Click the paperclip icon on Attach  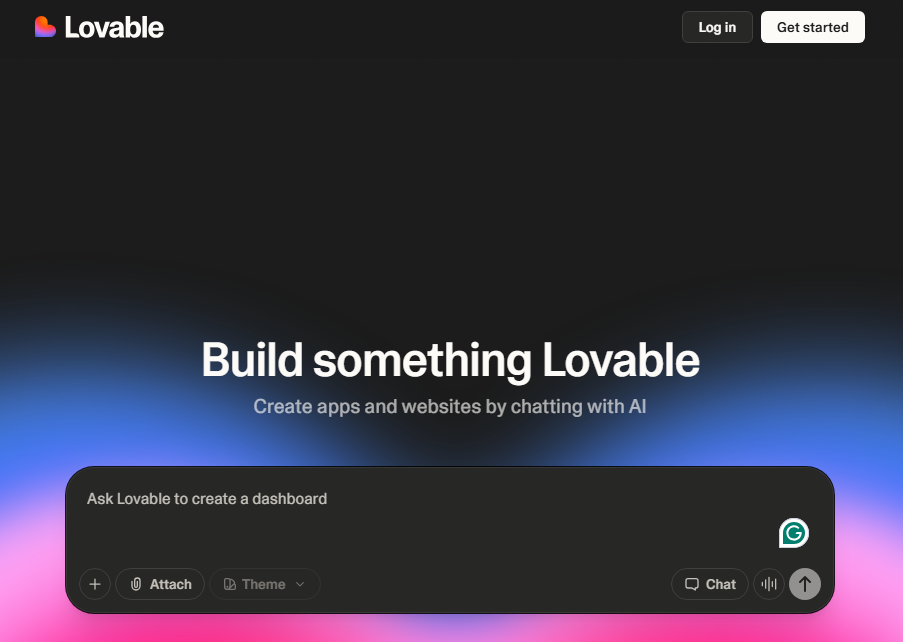(x=136, y=584)
